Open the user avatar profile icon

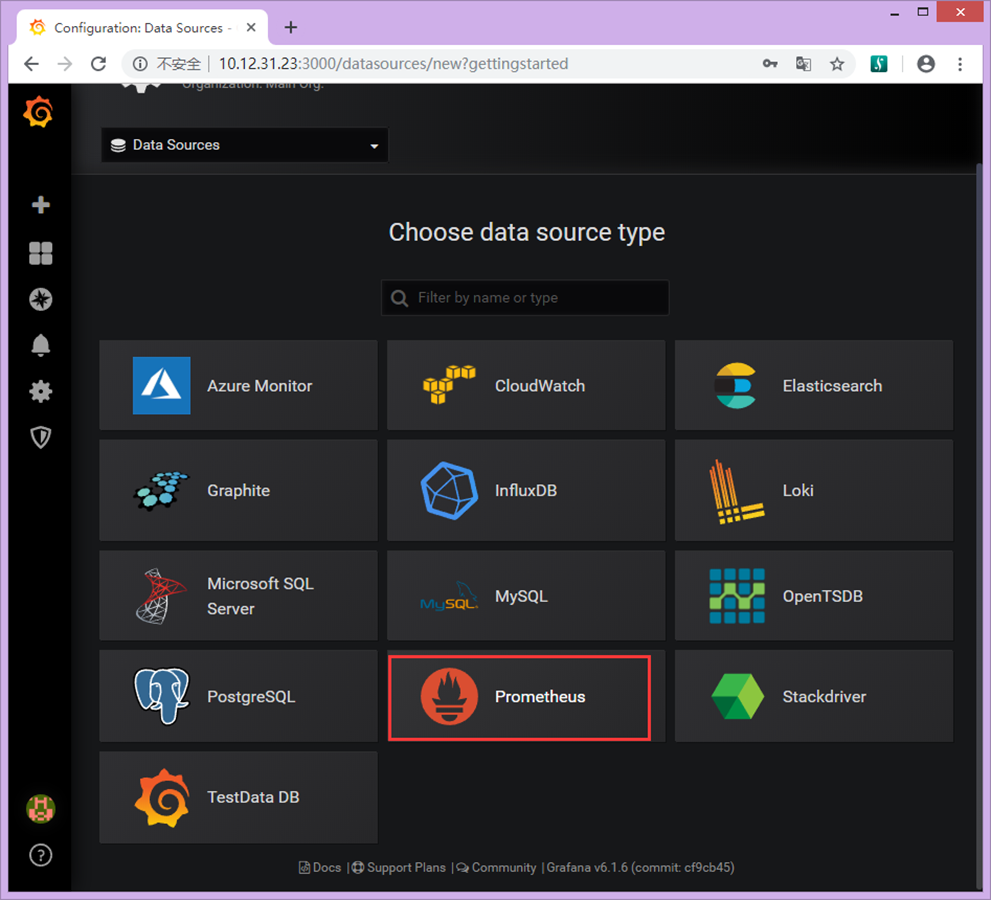(41, 808)
